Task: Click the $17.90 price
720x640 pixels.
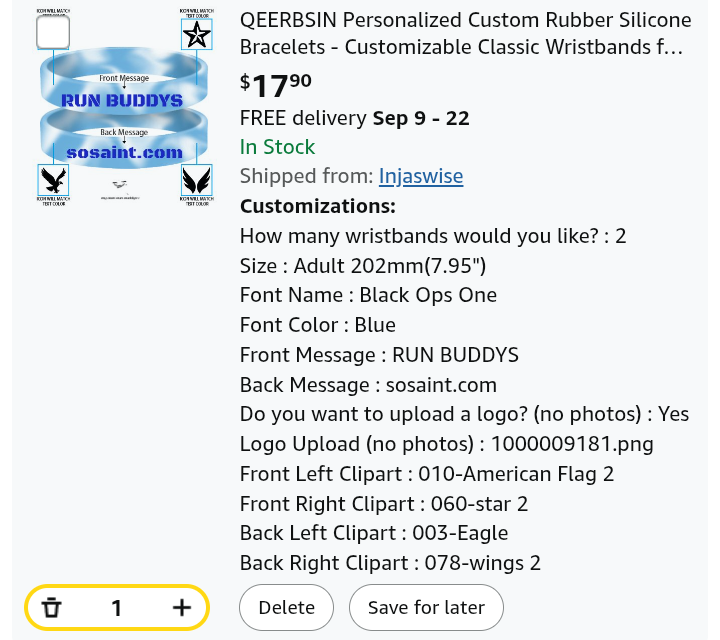Action: point(276,84)
